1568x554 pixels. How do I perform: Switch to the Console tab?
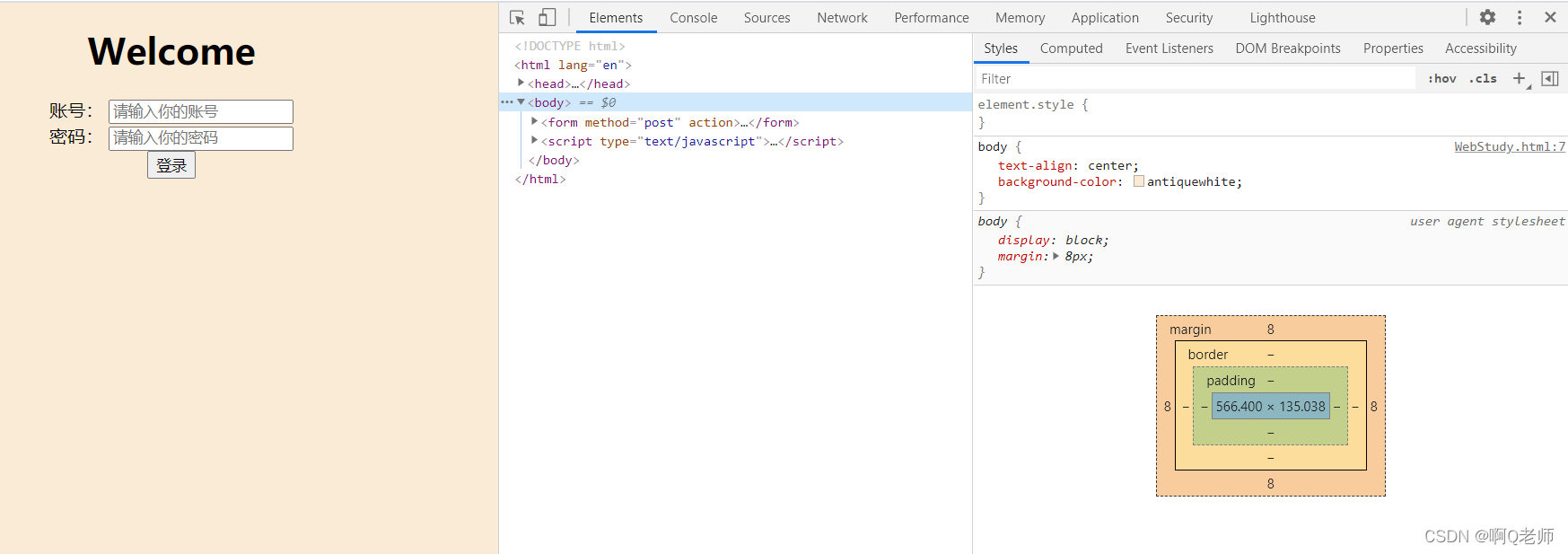pos(694,18)
